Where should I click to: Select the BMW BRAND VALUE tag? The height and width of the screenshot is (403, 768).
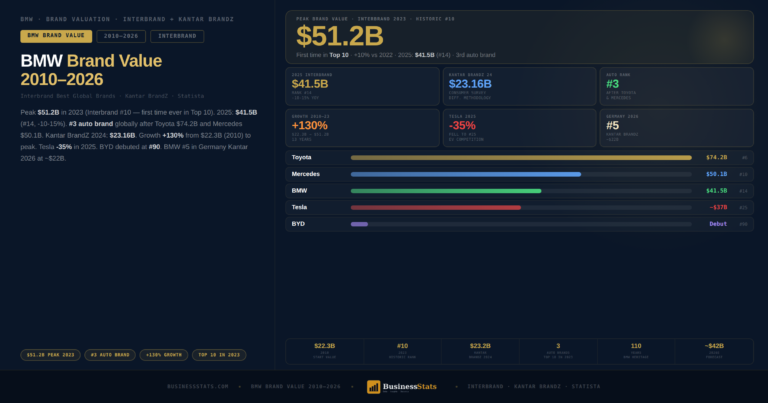click(56, 36)
